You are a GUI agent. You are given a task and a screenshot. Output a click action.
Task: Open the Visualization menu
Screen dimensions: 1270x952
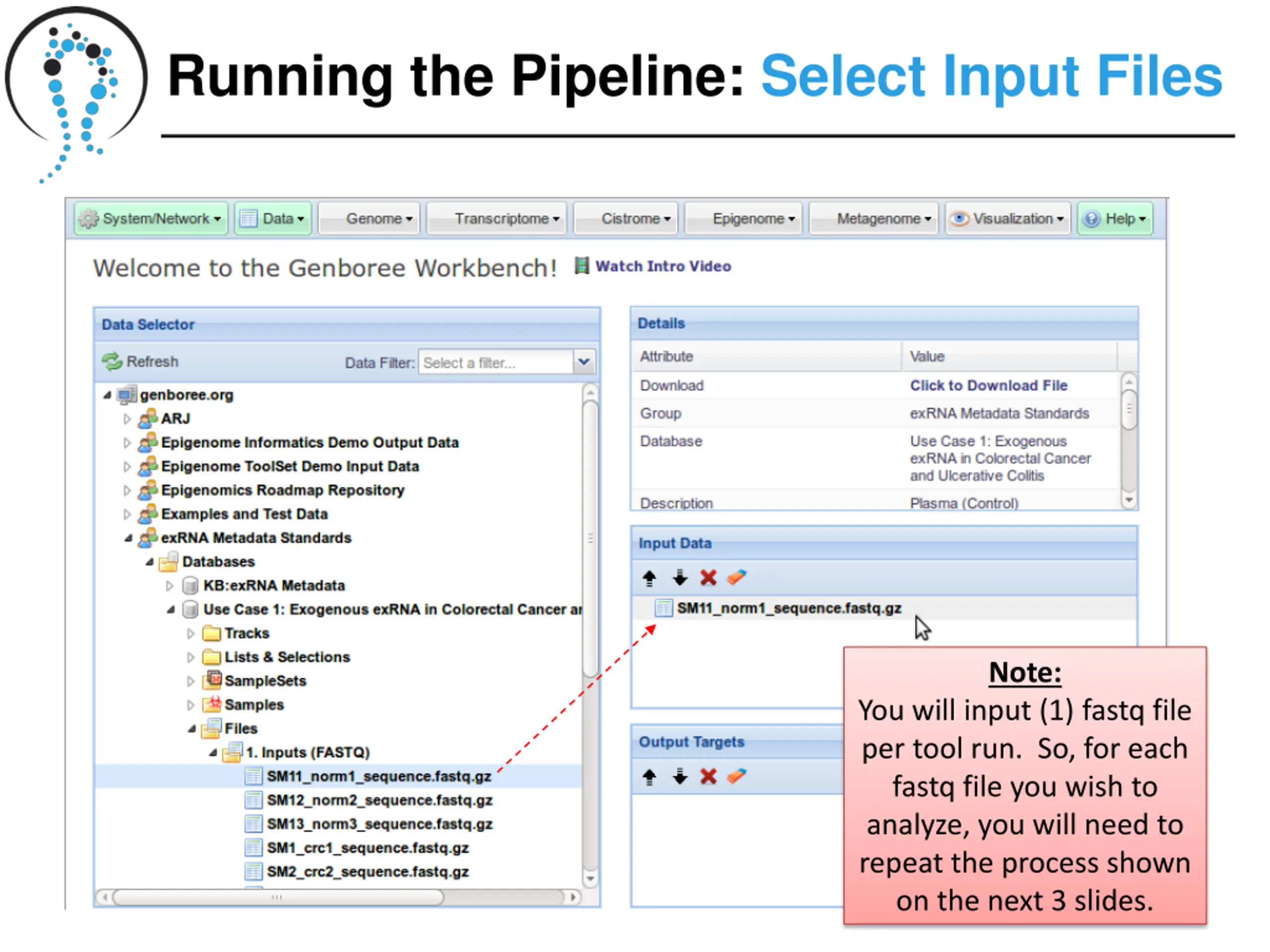[1008, 219]
